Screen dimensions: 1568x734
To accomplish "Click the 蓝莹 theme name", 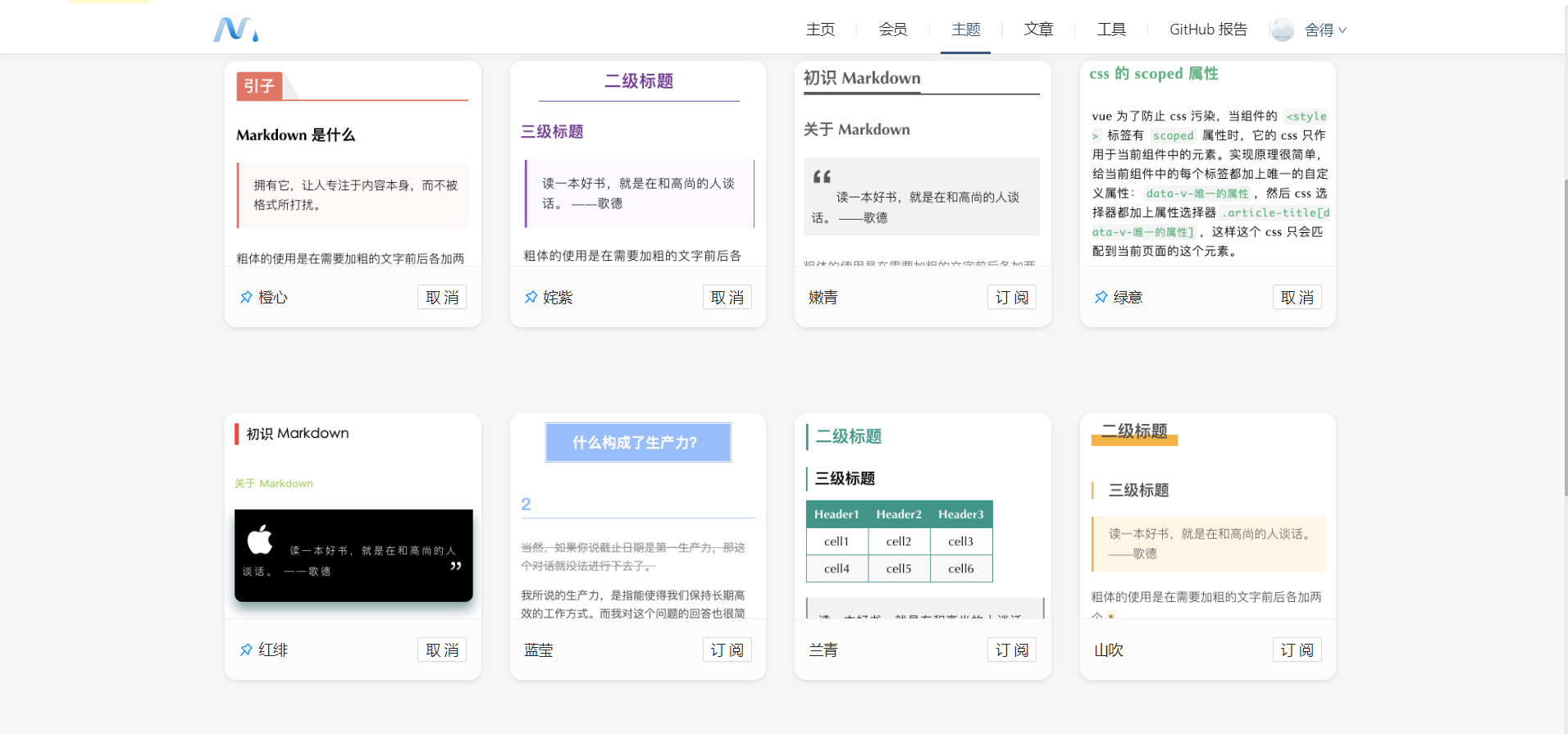I will [539, 650].
